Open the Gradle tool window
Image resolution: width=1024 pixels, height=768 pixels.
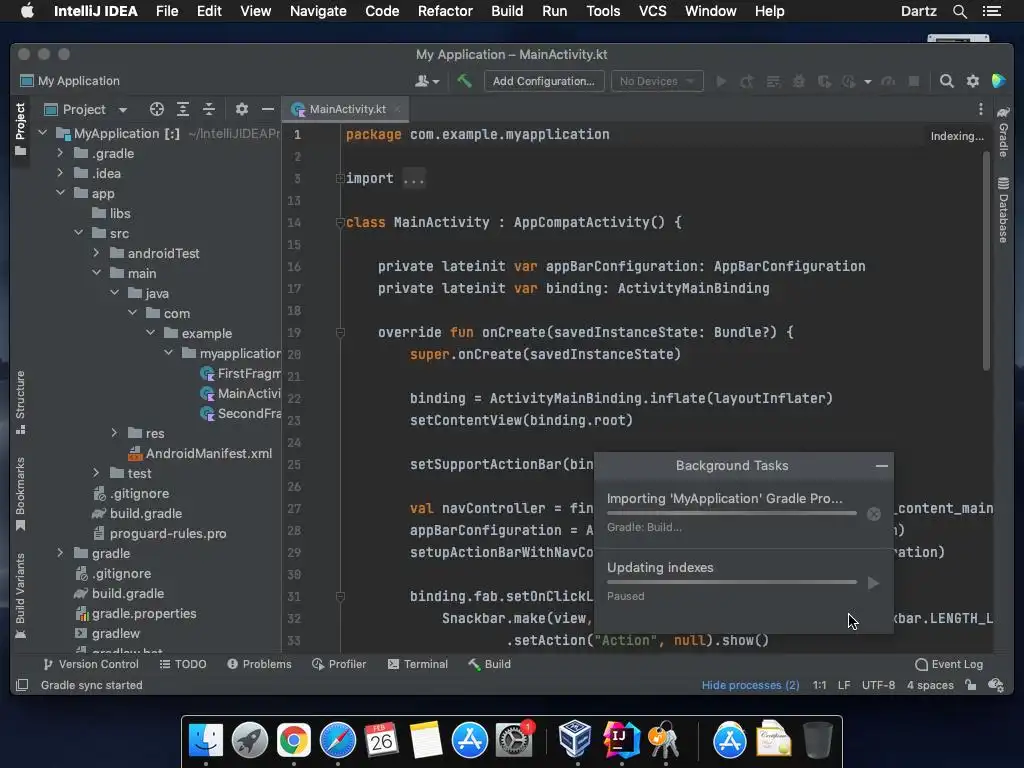tap(1004, 133)
